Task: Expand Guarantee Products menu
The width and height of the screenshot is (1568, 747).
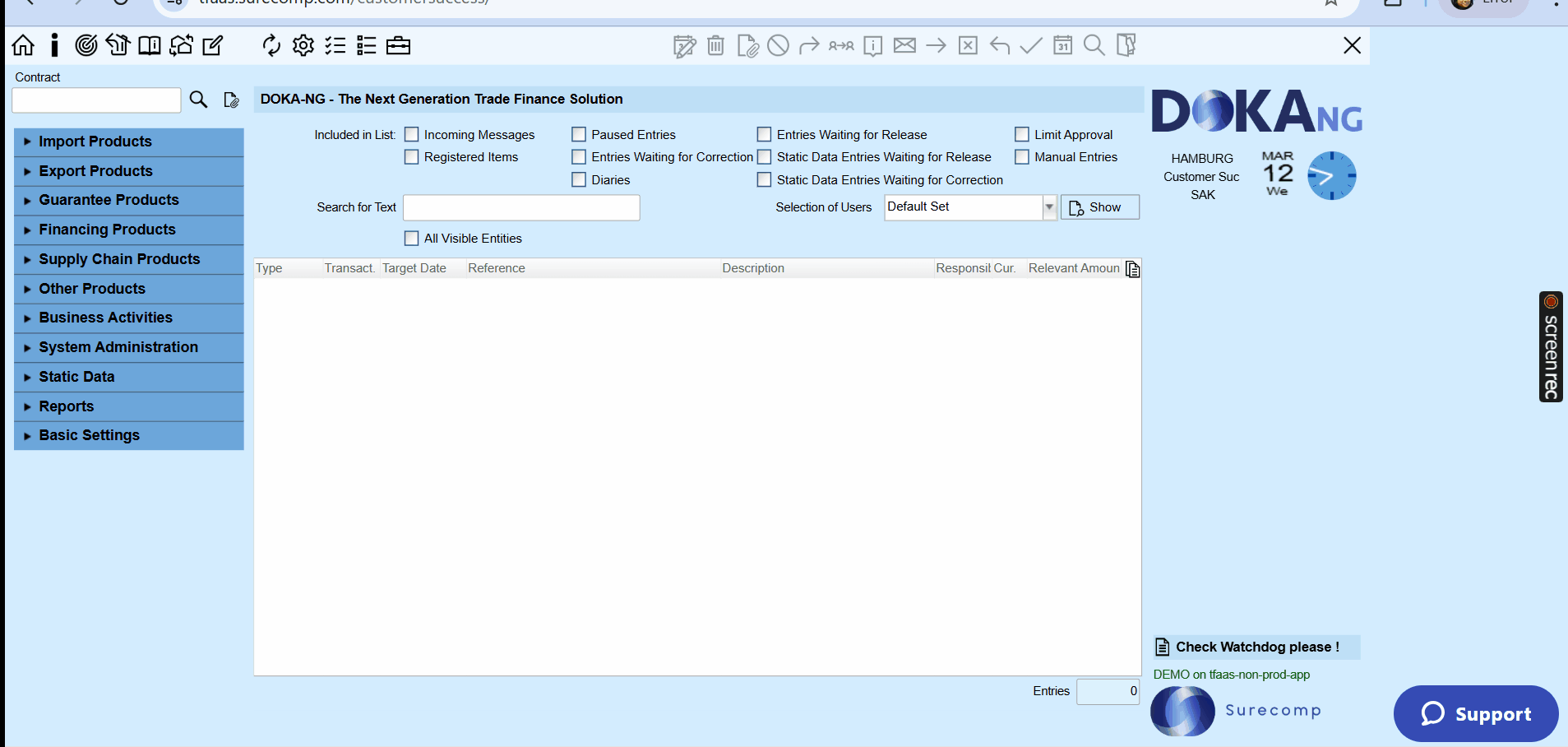Action: coord(129,200)
